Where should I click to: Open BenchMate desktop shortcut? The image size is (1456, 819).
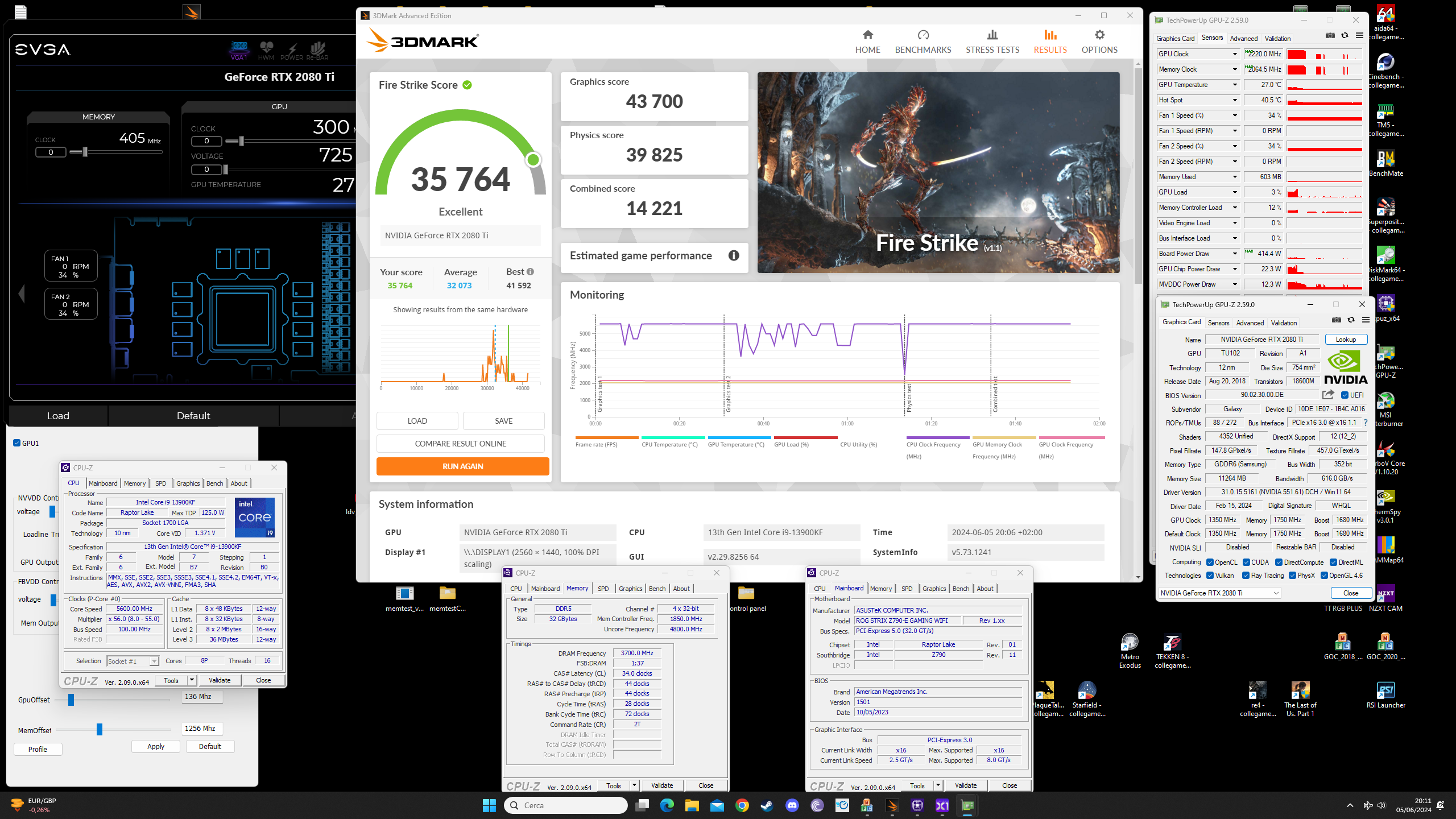pyautogui.click(x=1385, y=163)
